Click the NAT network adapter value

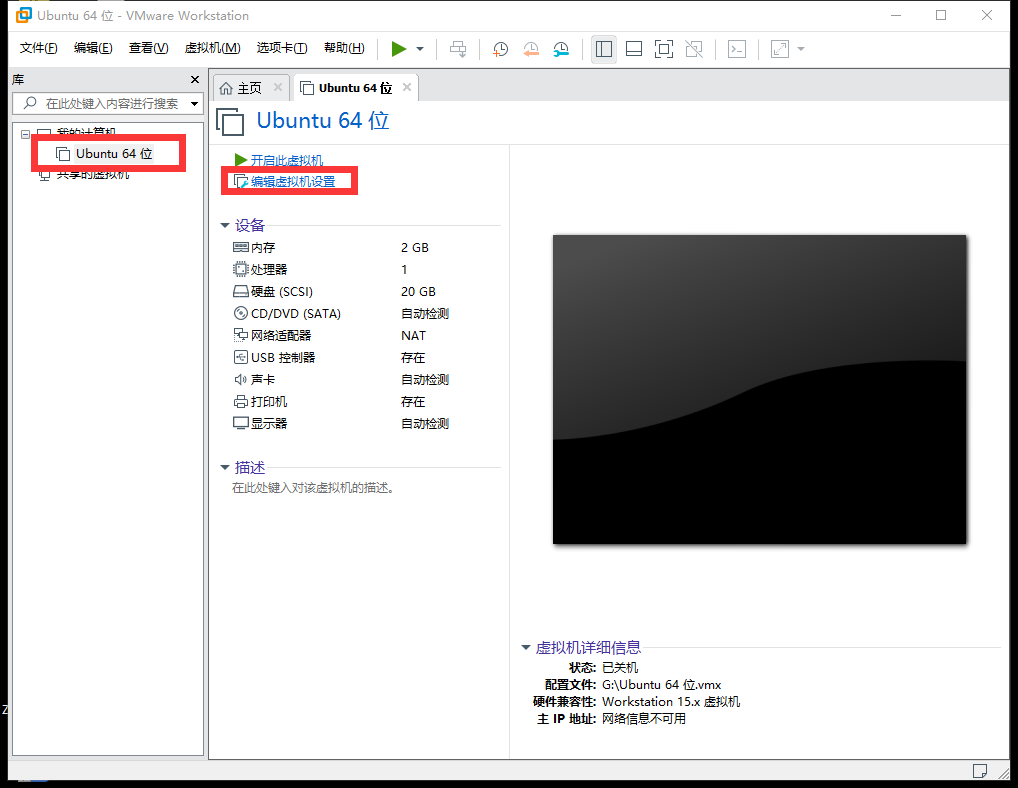(x=414, y=336)
